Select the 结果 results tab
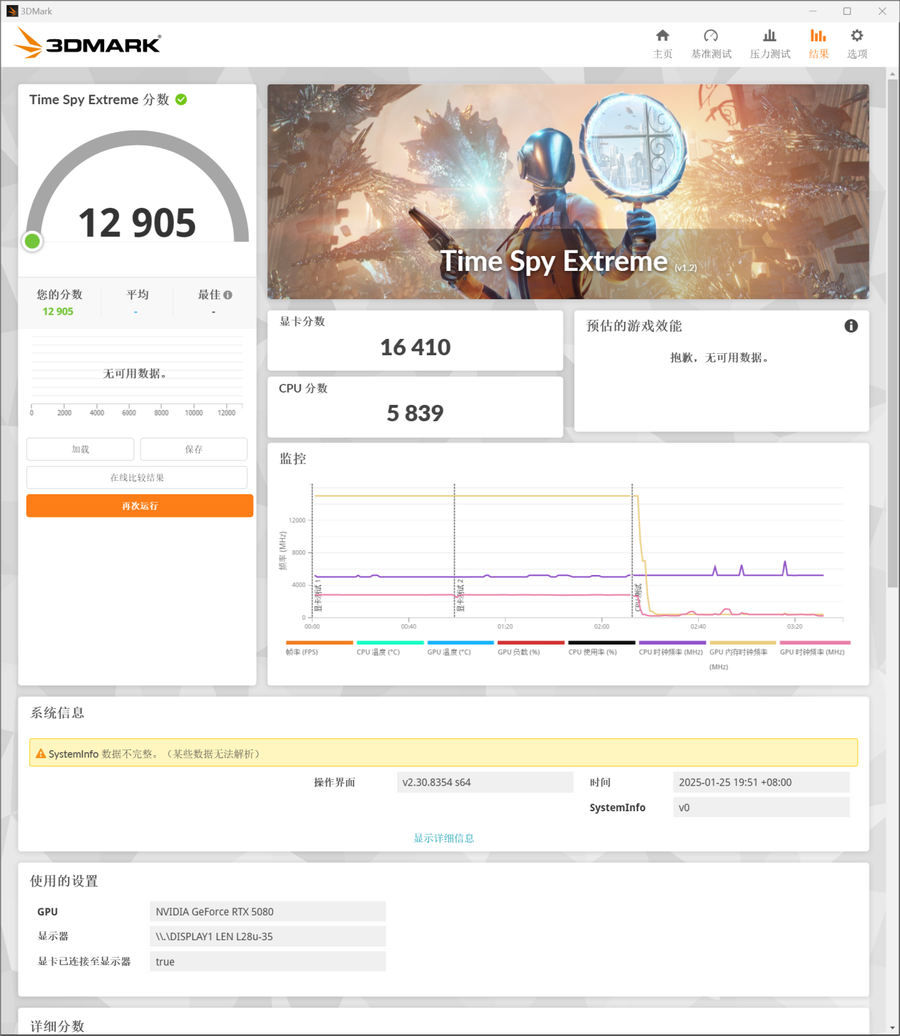 818,44
